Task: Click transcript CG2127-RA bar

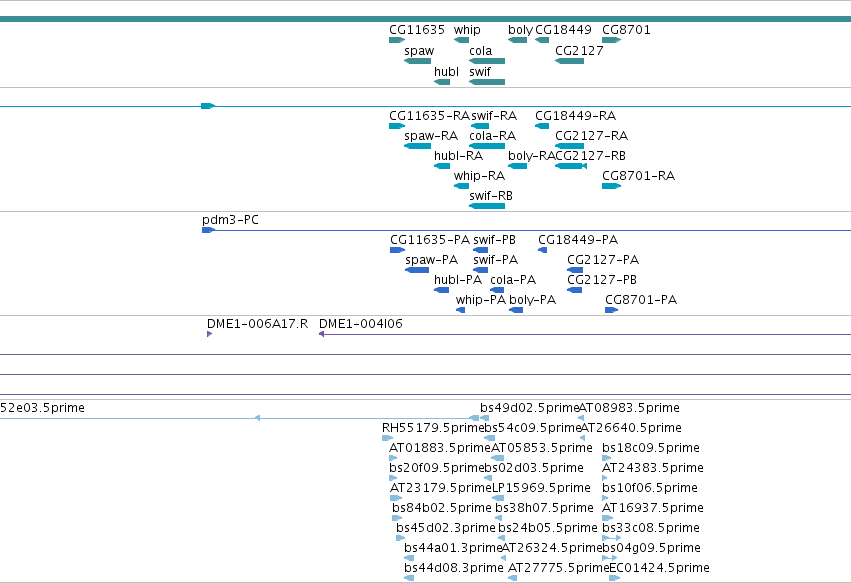Action: (x=569, y=146)
